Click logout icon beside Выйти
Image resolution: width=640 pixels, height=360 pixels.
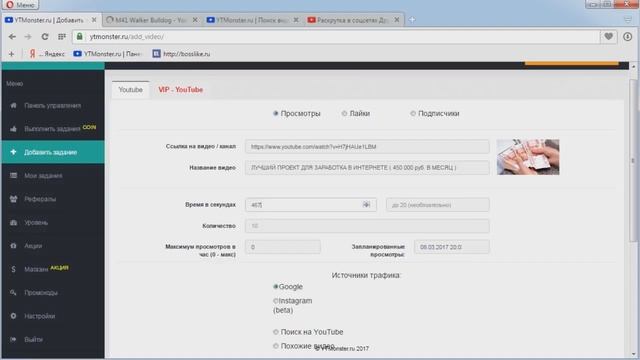[13, 339]
